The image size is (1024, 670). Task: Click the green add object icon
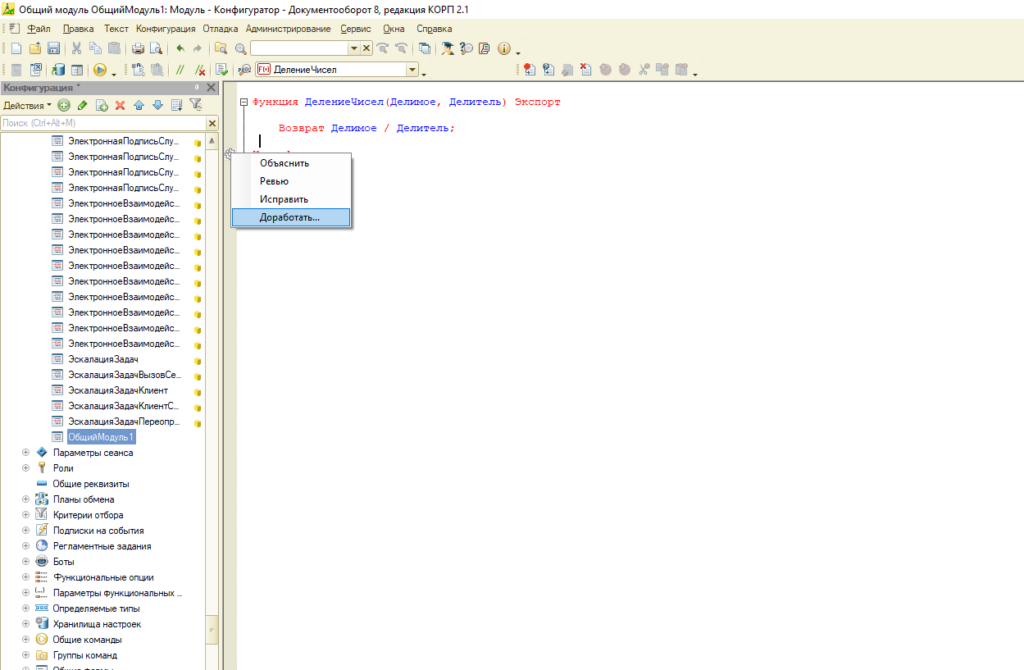pyautogui.click(x=64, y=105)
